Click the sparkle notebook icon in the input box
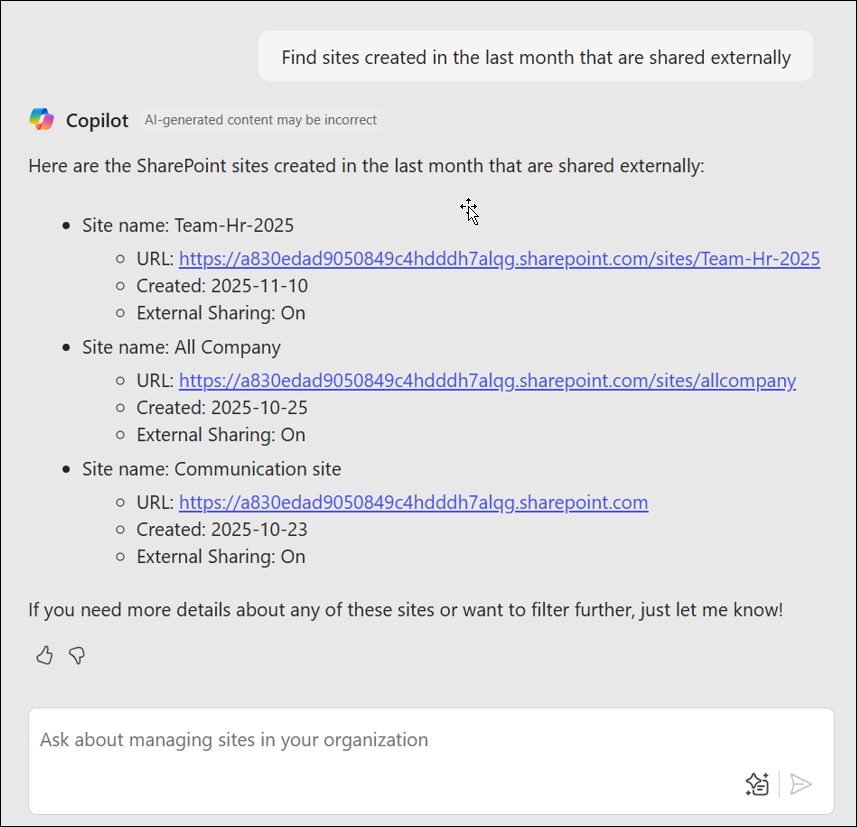This screenshot has height=827, width=857. point(757,784)
